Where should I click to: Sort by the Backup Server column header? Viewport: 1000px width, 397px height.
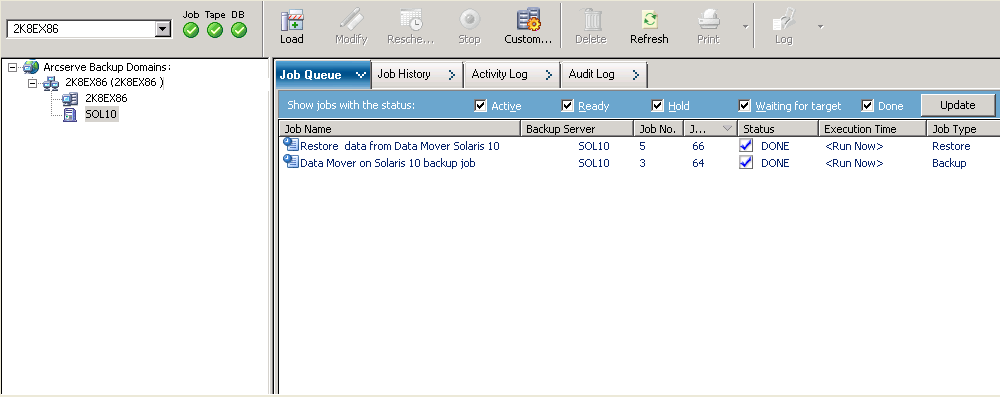click(x=577, y=129)
